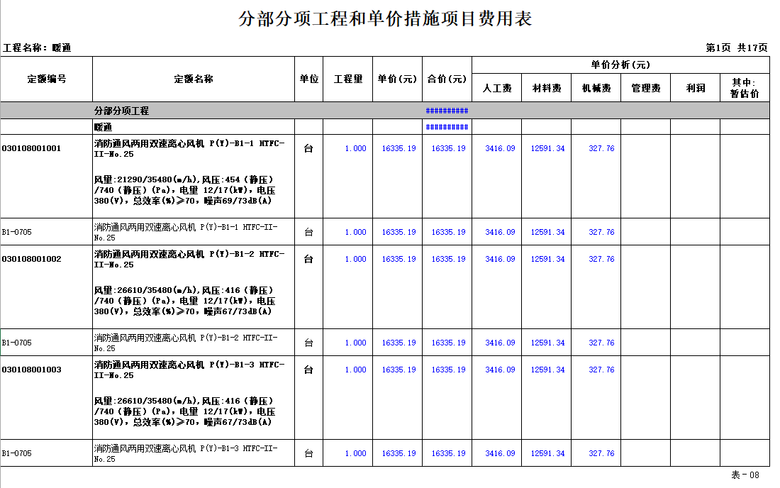Select the 材料费 column header
The width and height of the screenshot is (780, 488).
coord(547,89)
